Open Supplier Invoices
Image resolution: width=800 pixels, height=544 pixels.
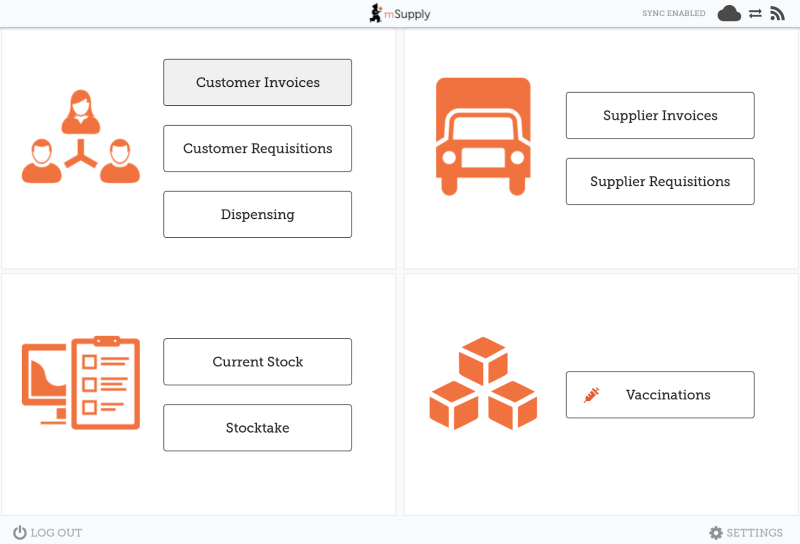(x=660, y=115)
